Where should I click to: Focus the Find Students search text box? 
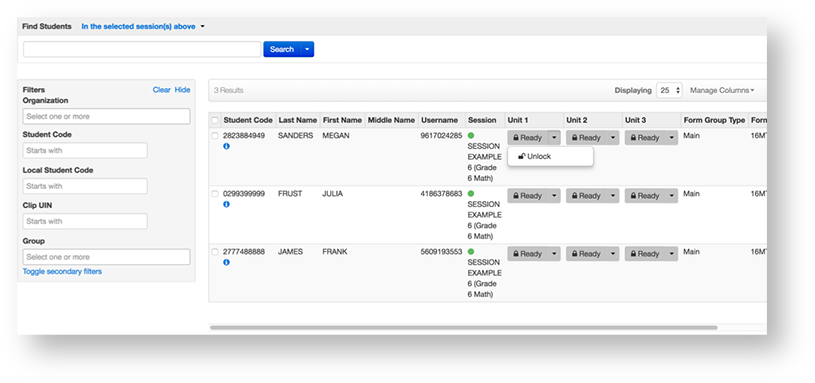[x=142, y=49]
